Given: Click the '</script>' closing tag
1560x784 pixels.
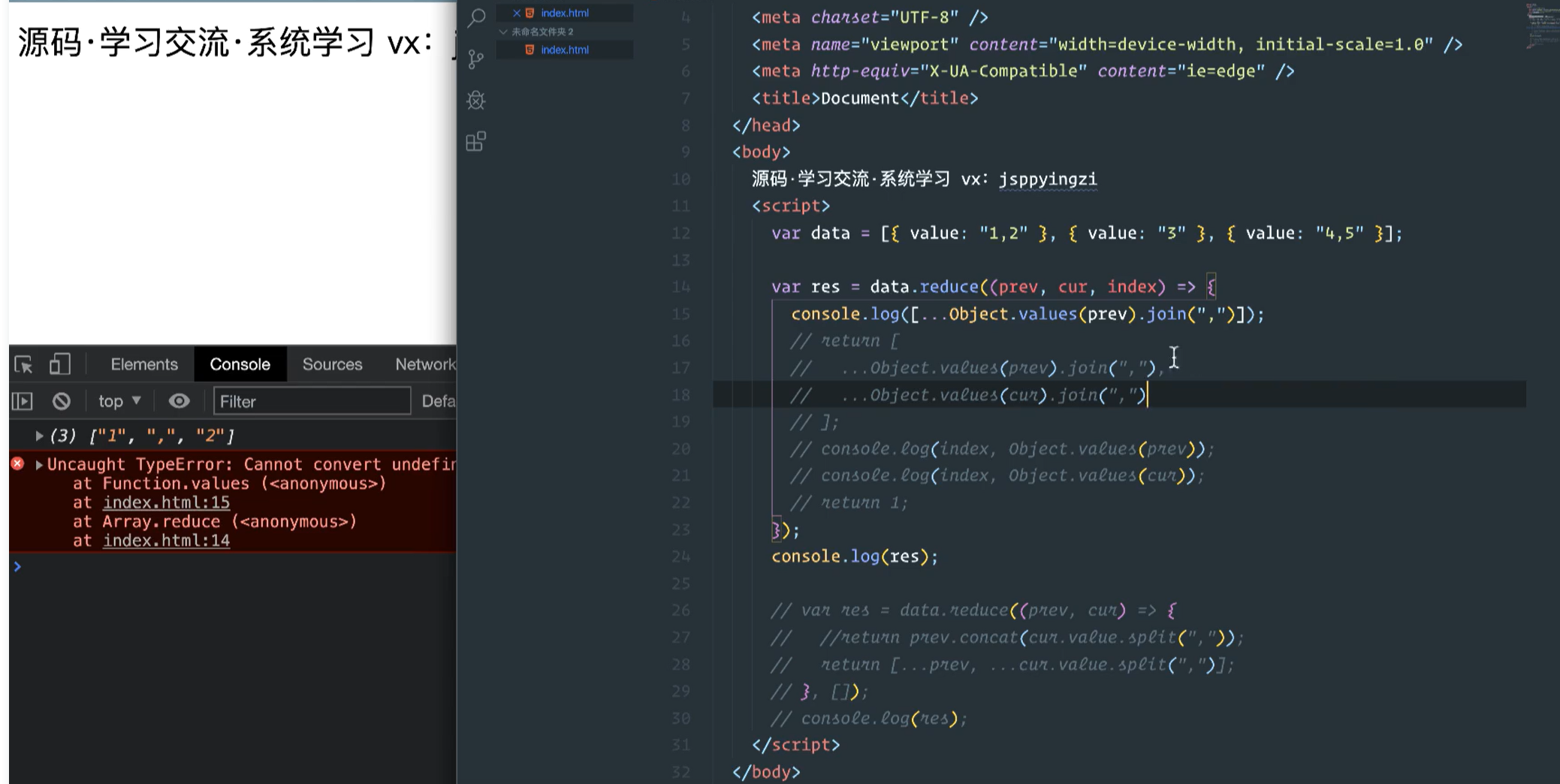Looking at the screenshot, I should click(x=795, y=745).
